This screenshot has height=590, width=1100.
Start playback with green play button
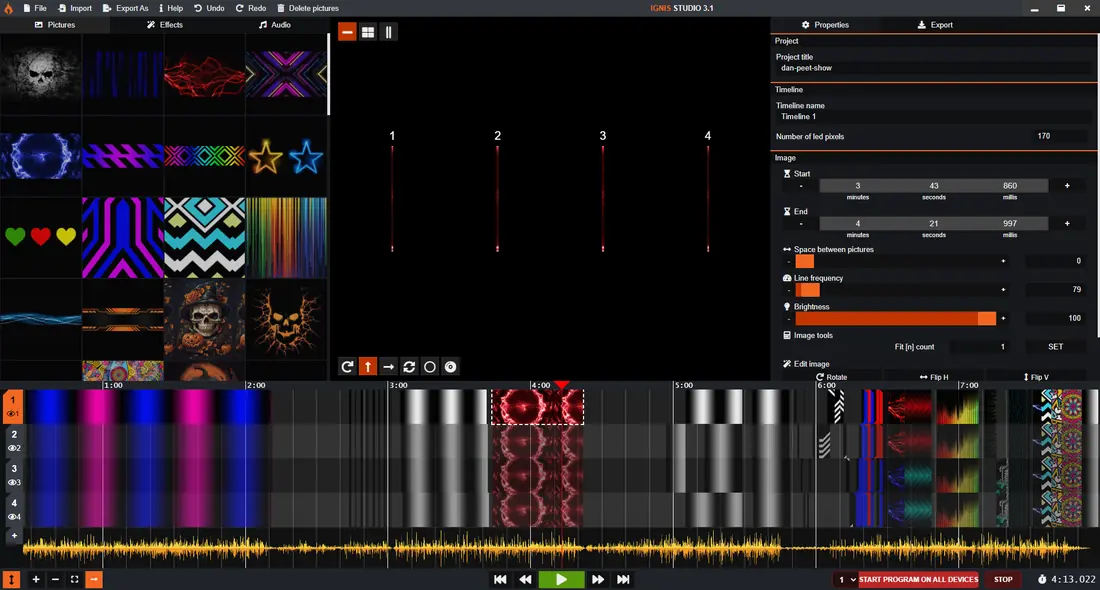point(561,579)
